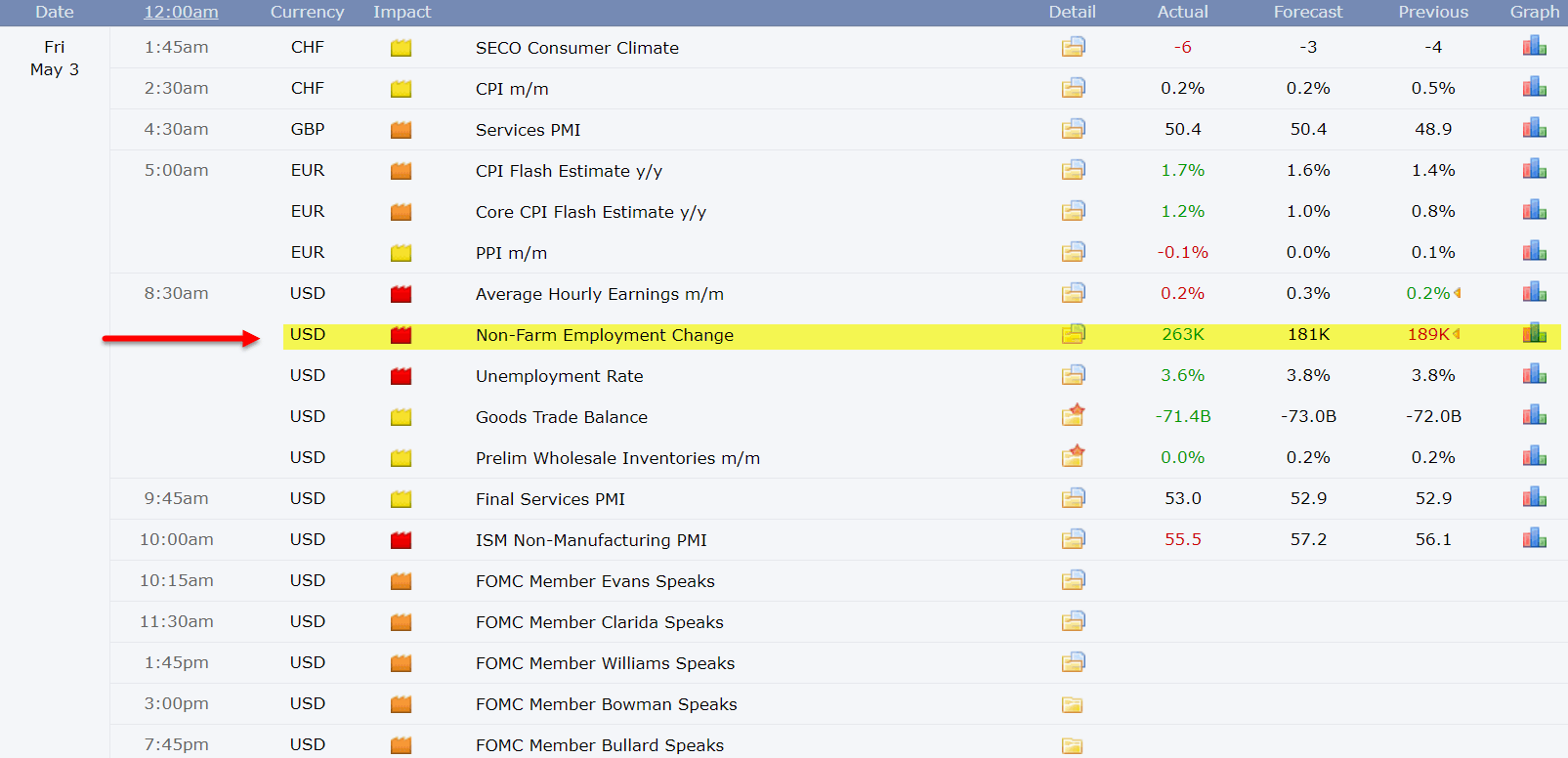Image resolution: width=1568 pixels, height=758 pixels.
Task: Open detail folder for CPI m/m
Action: 1073,88
